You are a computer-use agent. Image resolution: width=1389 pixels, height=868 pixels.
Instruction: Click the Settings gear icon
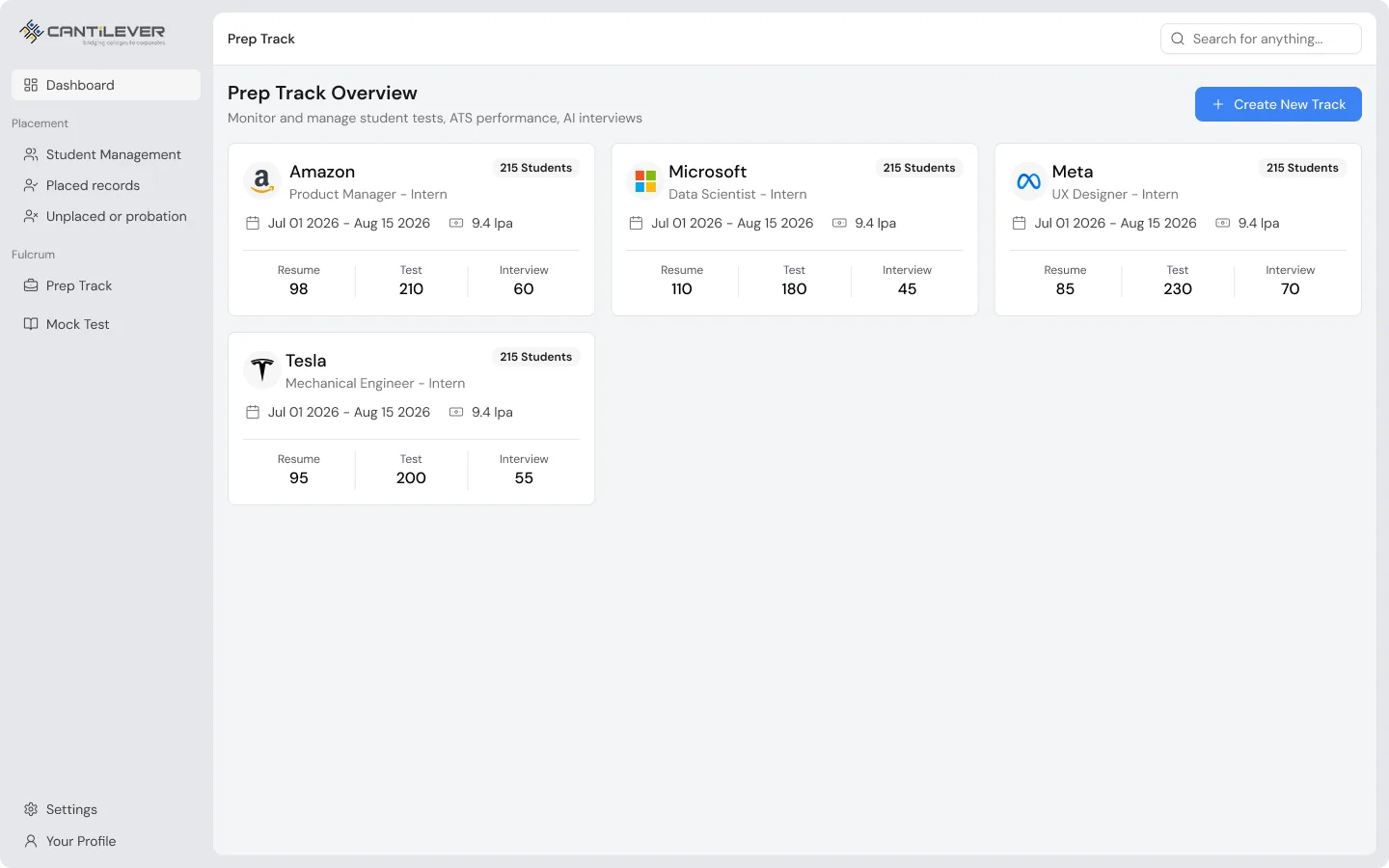pos(31,809)
